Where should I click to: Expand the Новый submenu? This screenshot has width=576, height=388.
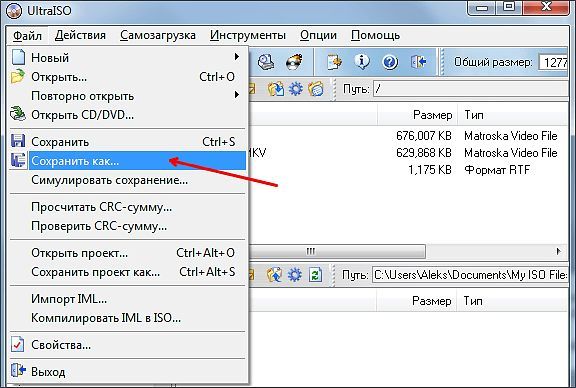pyautogui.click(x=127, y=57)
